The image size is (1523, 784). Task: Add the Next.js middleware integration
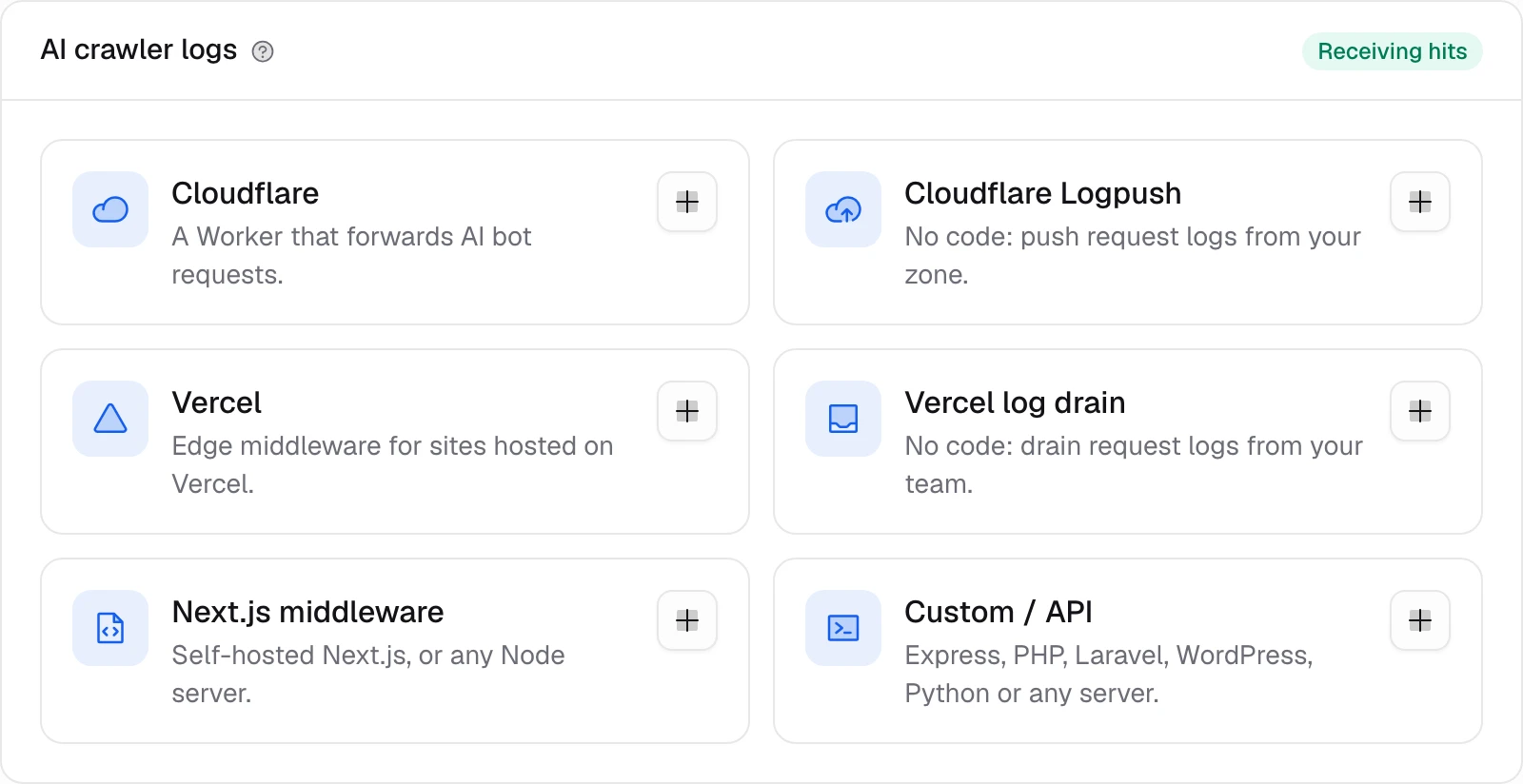tap(687, 620)
